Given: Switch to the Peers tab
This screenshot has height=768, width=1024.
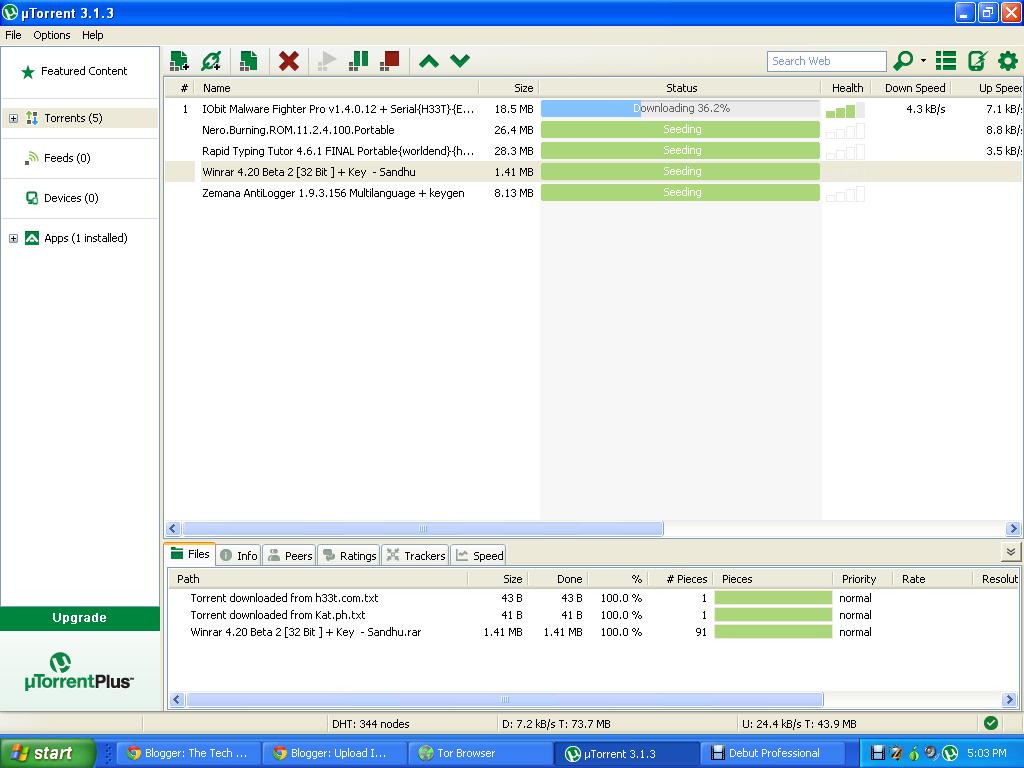Looking at the screenshot, I should click(x=291, y=556).
